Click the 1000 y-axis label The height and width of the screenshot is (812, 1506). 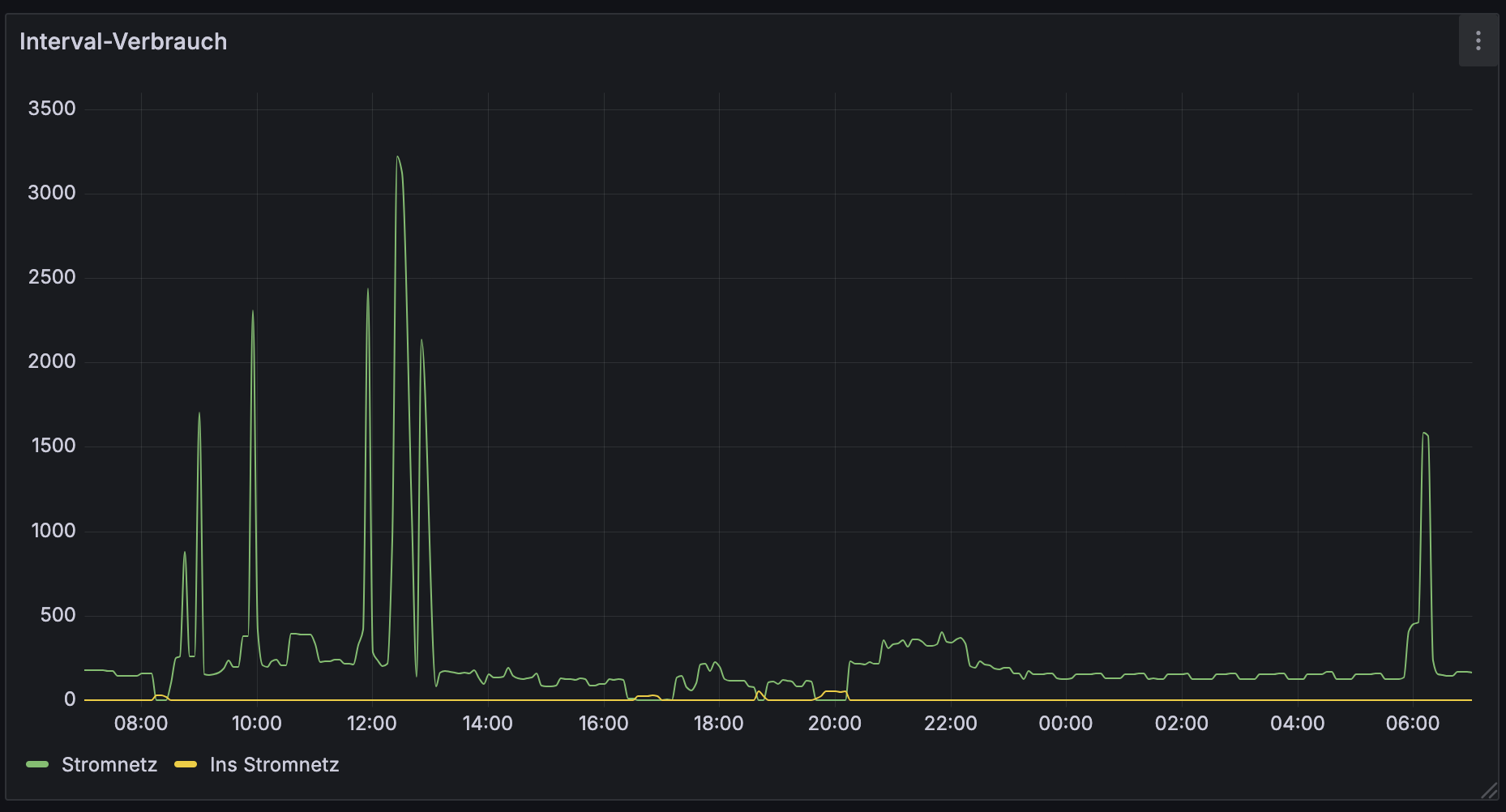53,531
